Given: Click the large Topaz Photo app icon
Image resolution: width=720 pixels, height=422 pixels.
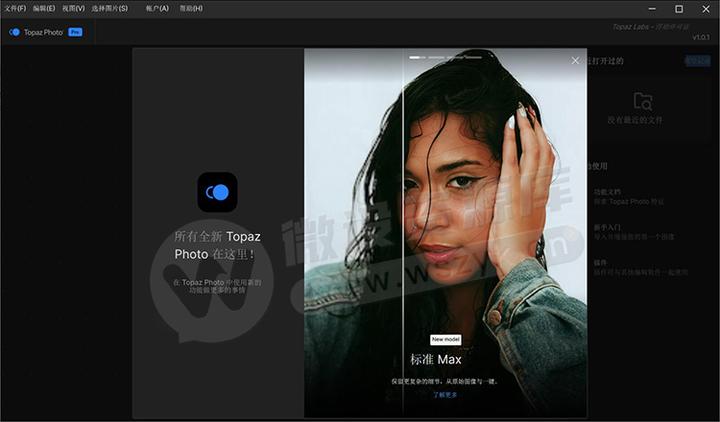Looking at the screenshot, I should click(217, 192).
